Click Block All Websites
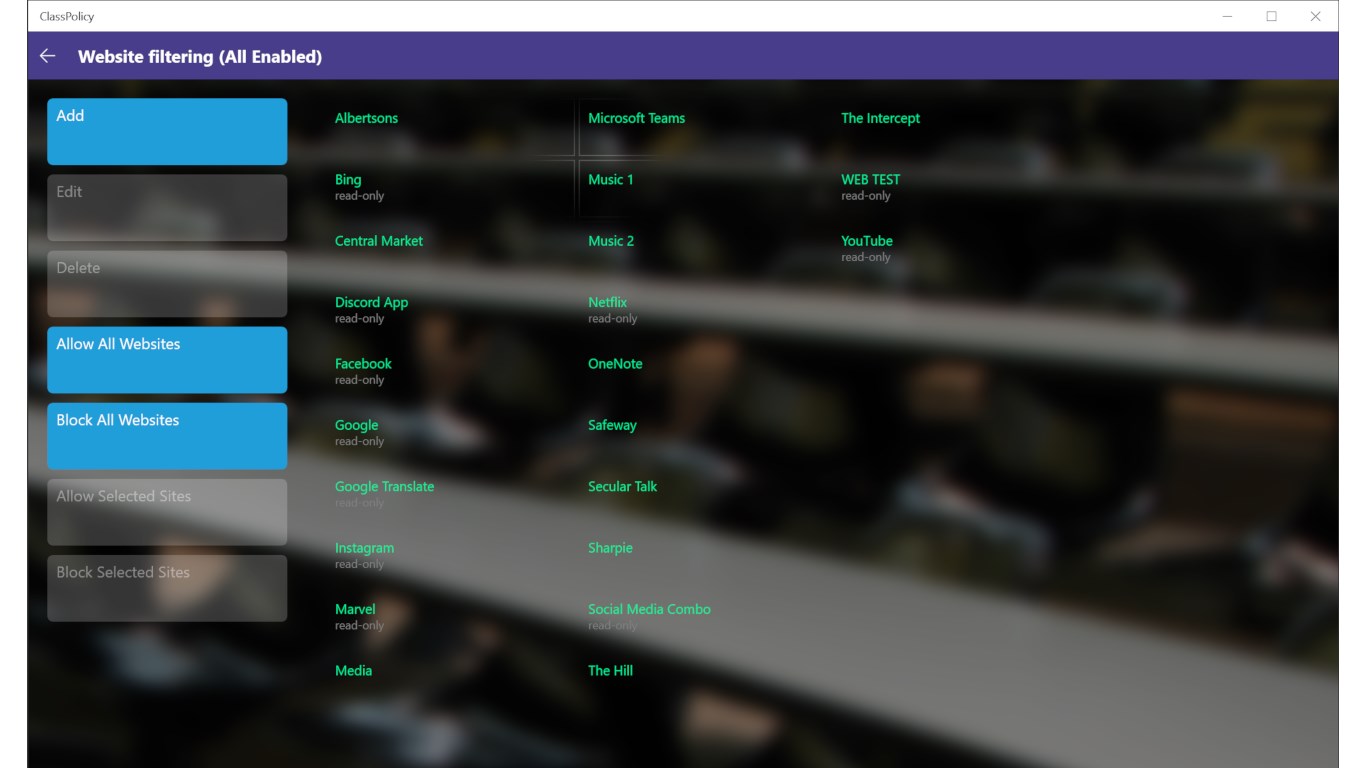Image resolution: width=1366 pixels, height=768 pixels. pyautogui.click(x=167, y=435)
